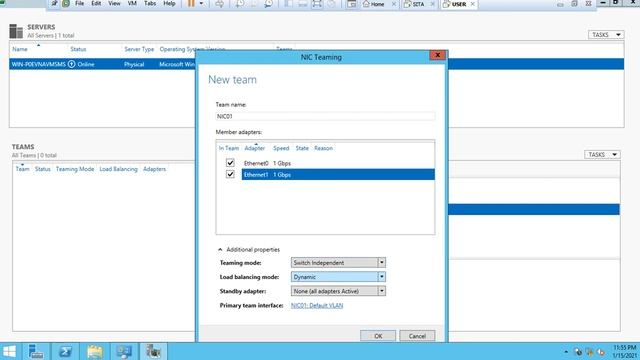
Task: Select the Ethernet0 adapter row
Action: click(338, 163)
